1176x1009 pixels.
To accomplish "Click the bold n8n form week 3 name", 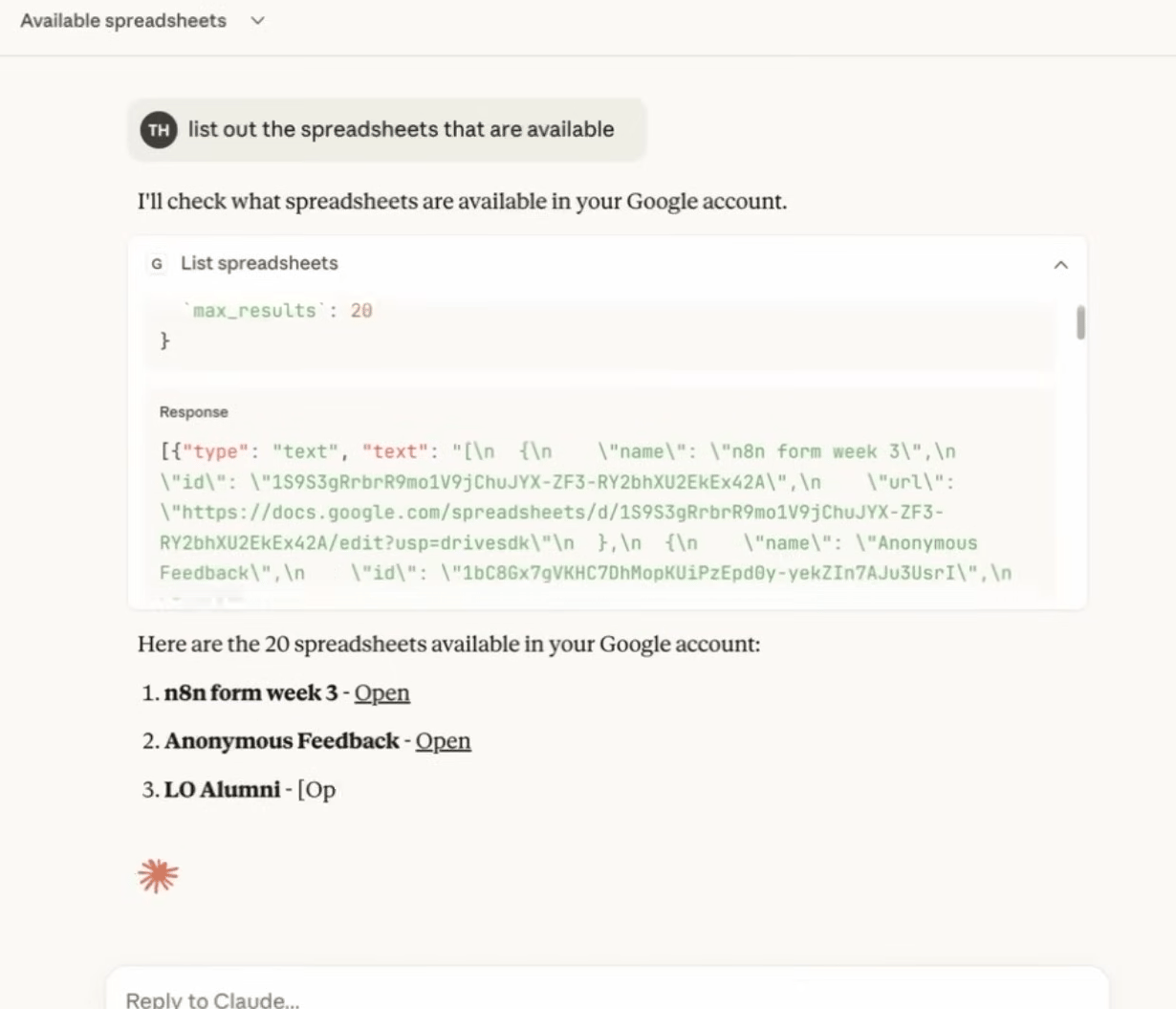I will 250,692.
